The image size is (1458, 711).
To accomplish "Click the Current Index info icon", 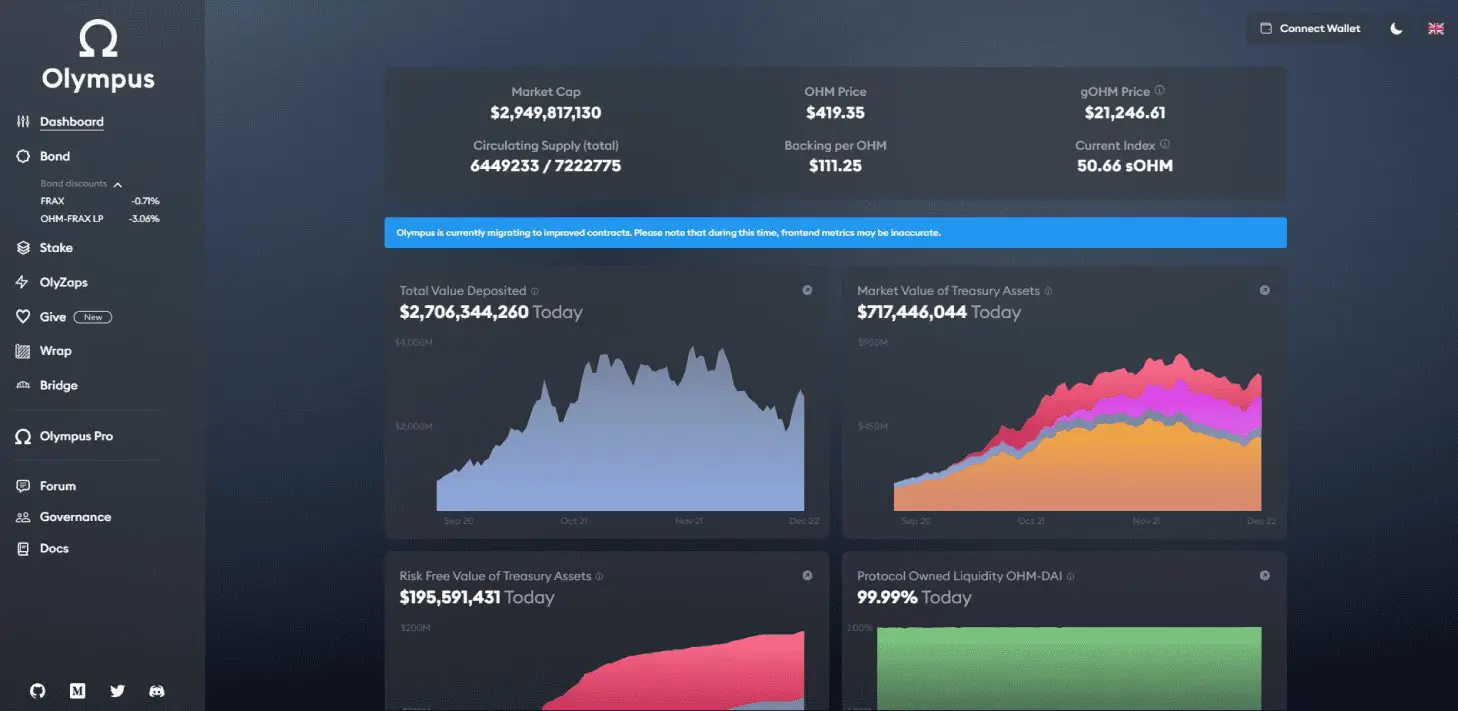I will (1165, 144).
